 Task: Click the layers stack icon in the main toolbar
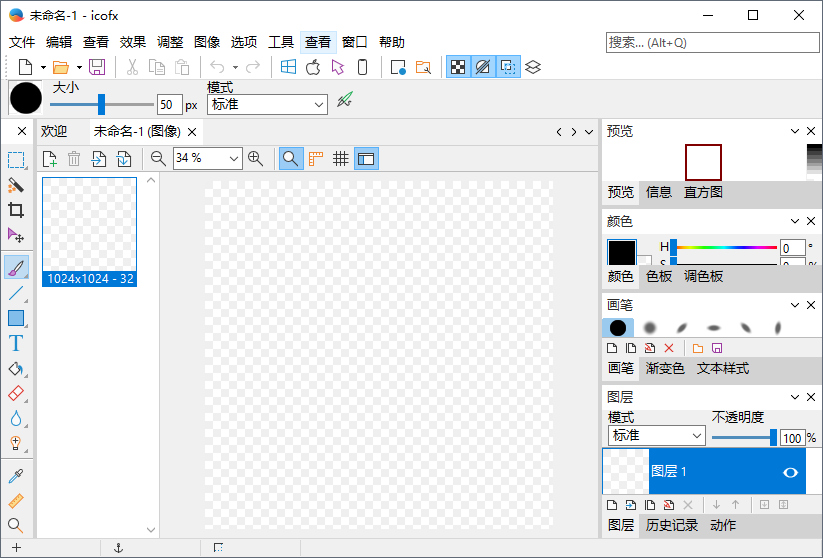click(533, 67)
